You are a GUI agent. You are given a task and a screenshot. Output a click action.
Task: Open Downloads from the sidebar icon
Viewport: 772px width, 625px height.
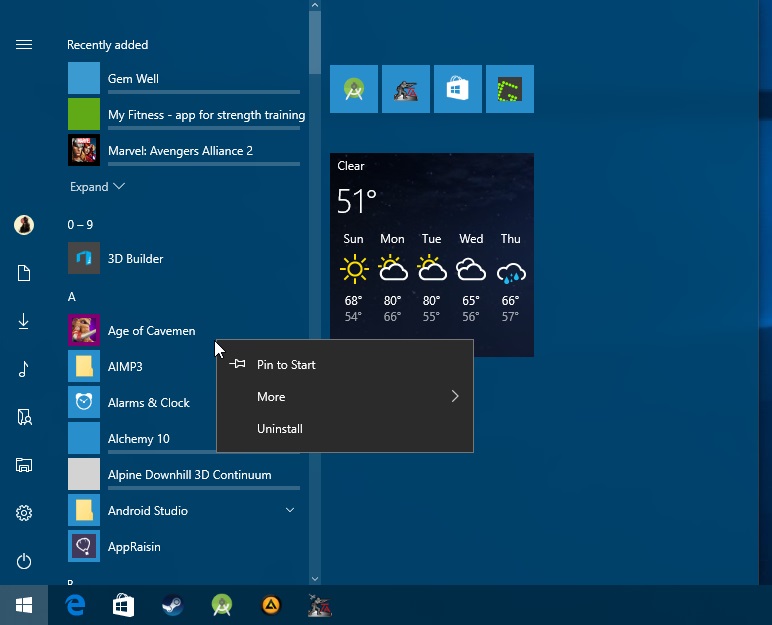click(x=24, y=321)
